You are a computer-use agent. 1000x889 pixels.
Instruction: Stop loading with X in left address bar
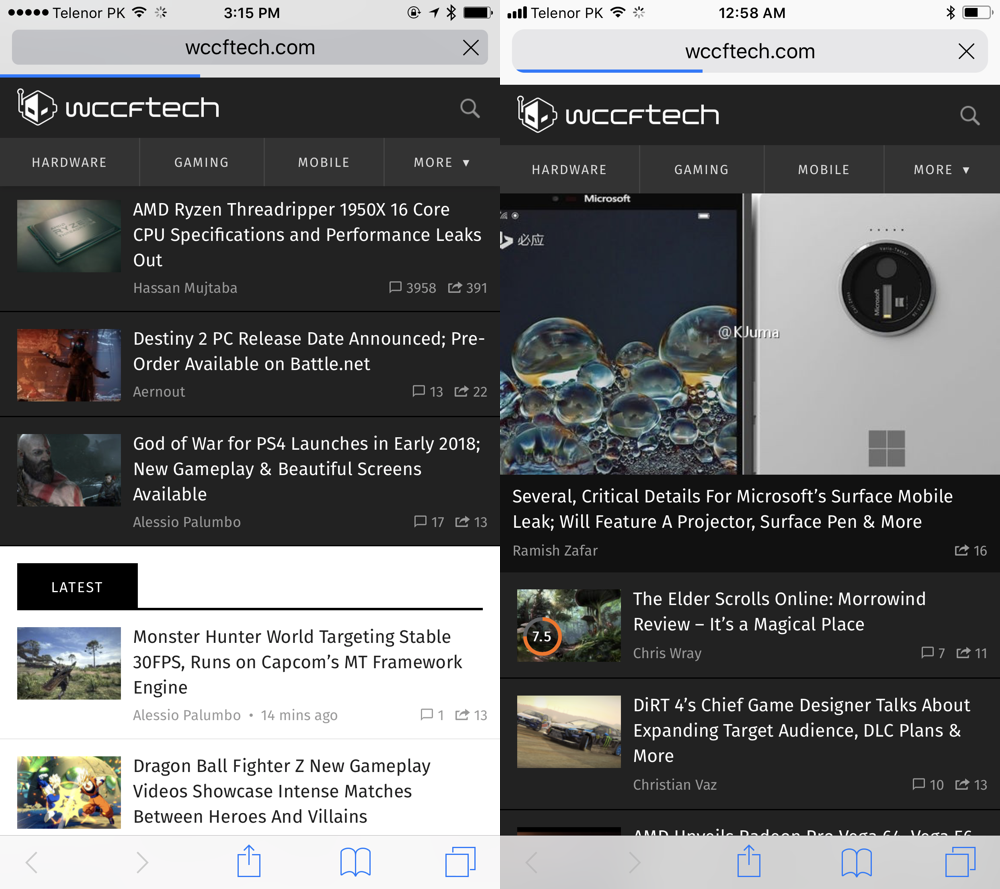[471, 47]
